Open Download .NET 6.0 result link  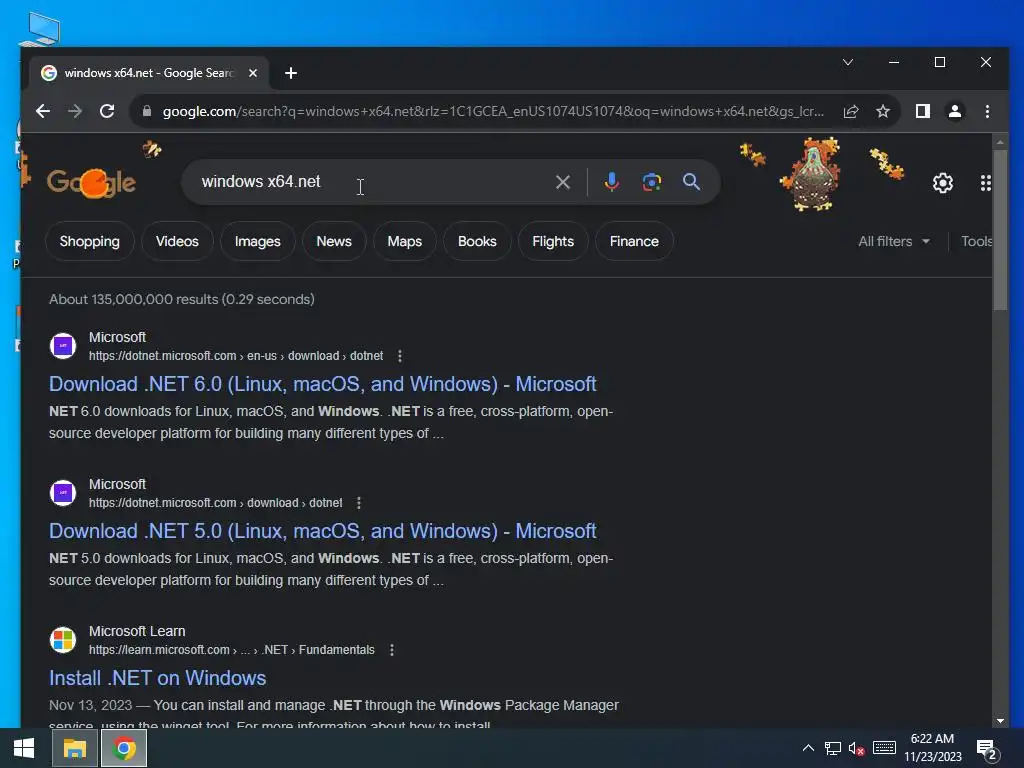point(323,384)
